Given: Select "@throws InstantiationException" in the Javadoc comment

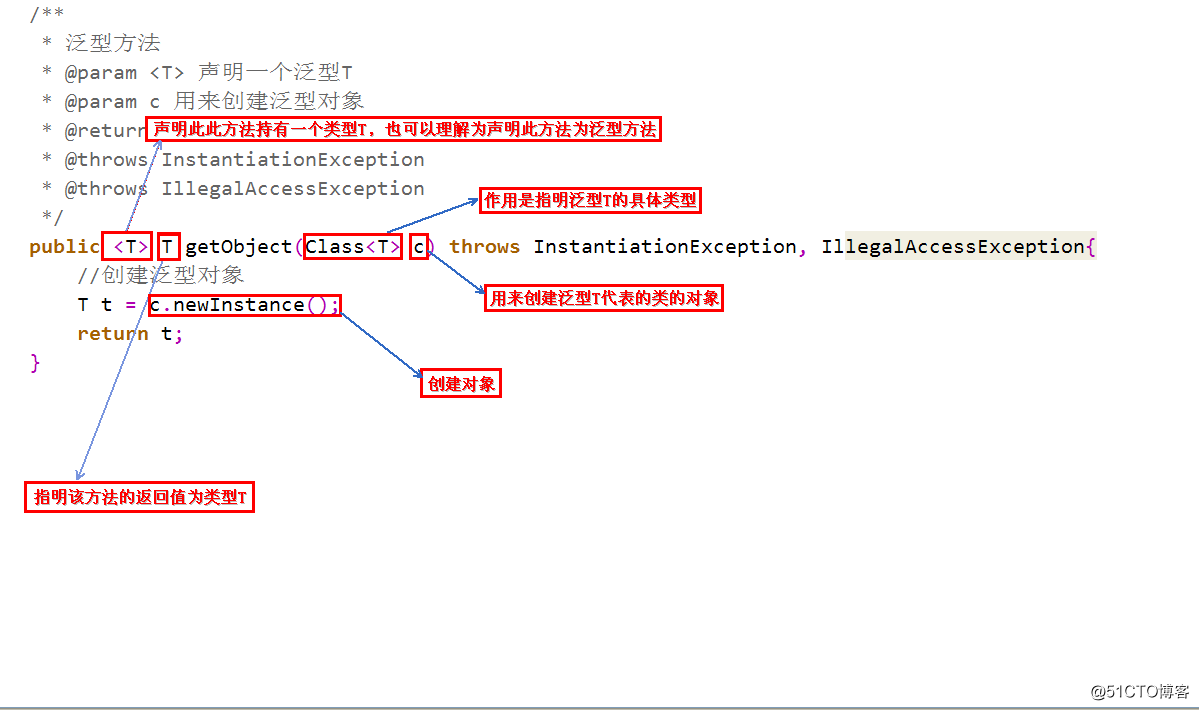Looking at the screenshot, I should [x=244, y=160].
